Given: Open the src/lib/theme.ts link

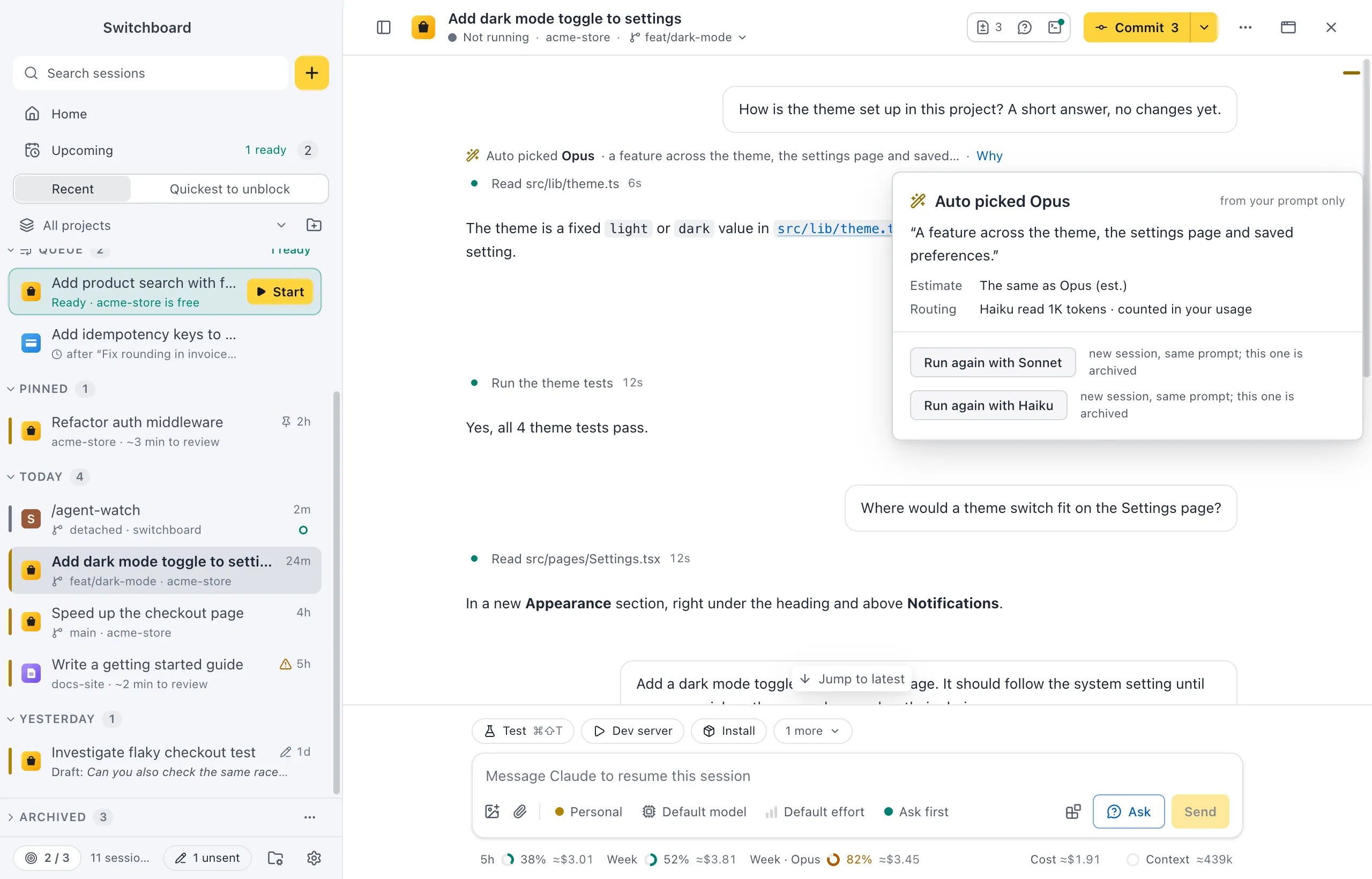Looking at the screenshot, I should tap(833, 228).
